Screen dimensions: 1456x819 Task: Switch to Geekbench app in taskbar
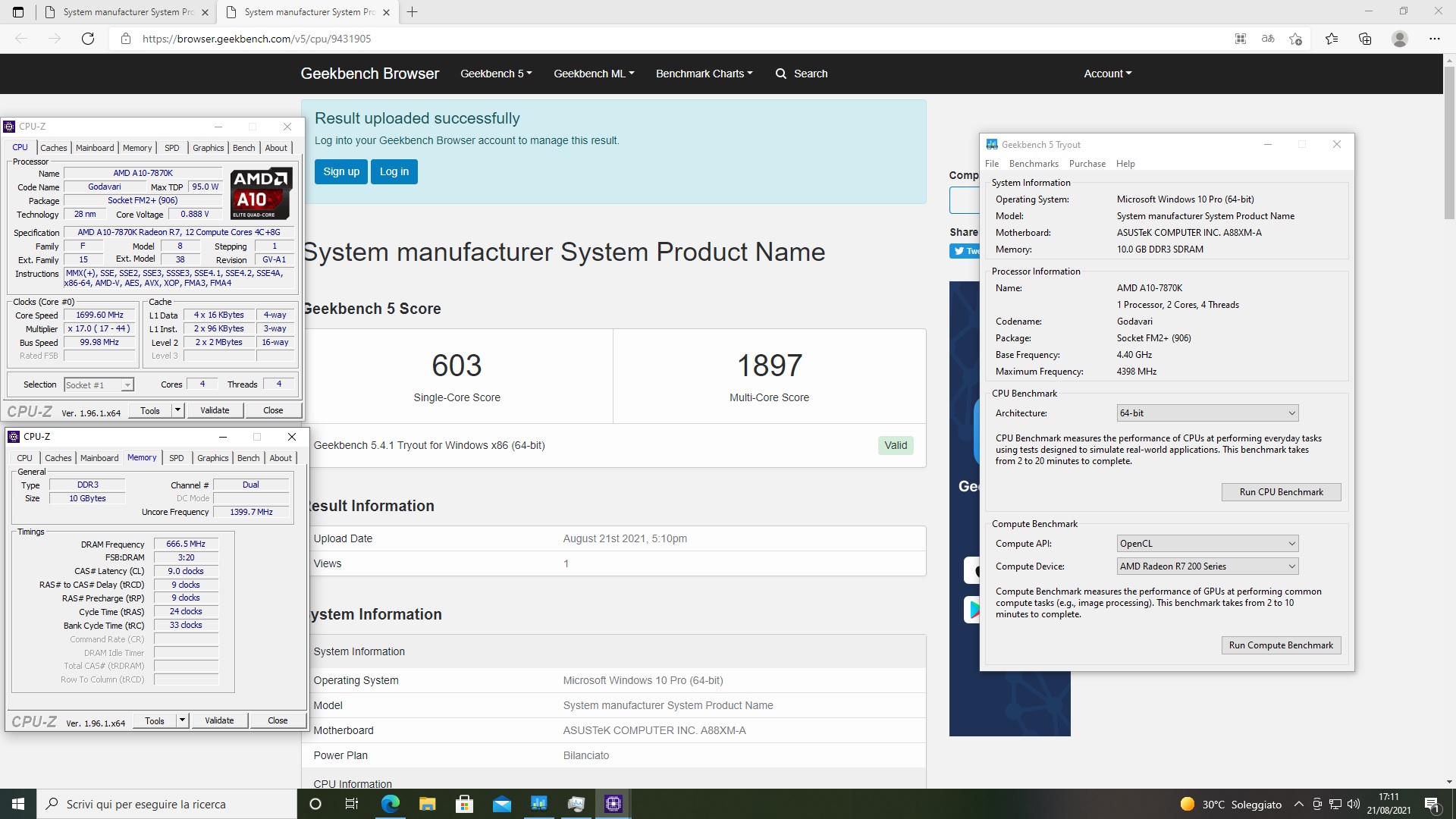[x=538, y=804]
